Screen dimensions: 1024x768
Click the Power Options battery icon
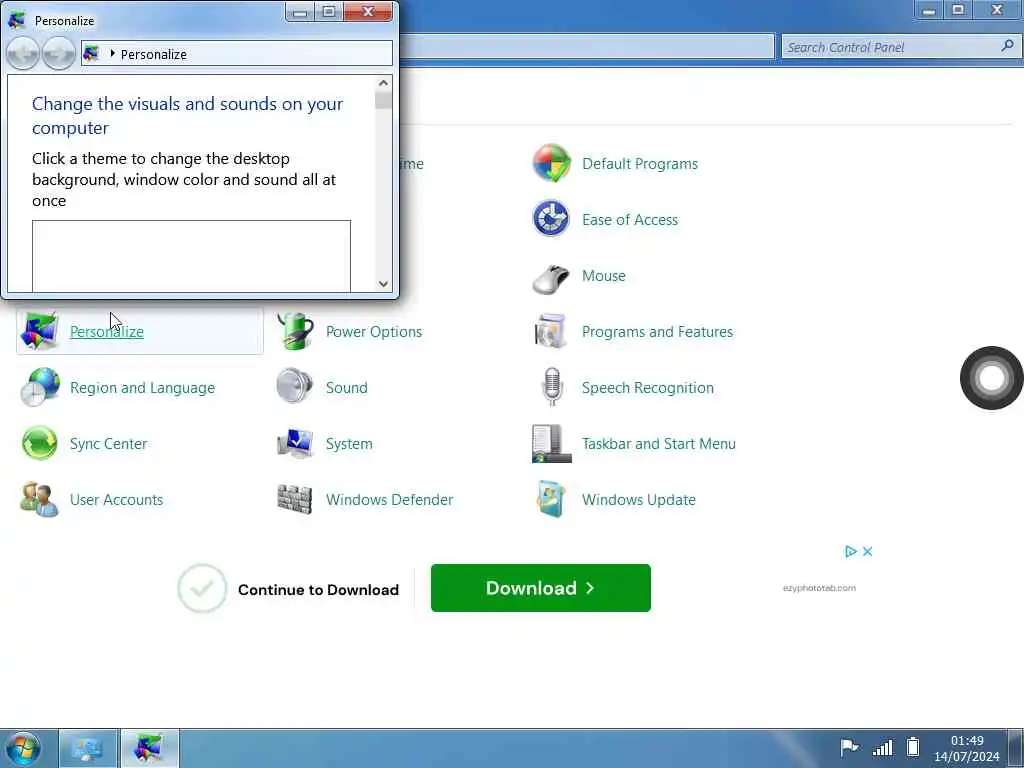(x=296, y=331)
